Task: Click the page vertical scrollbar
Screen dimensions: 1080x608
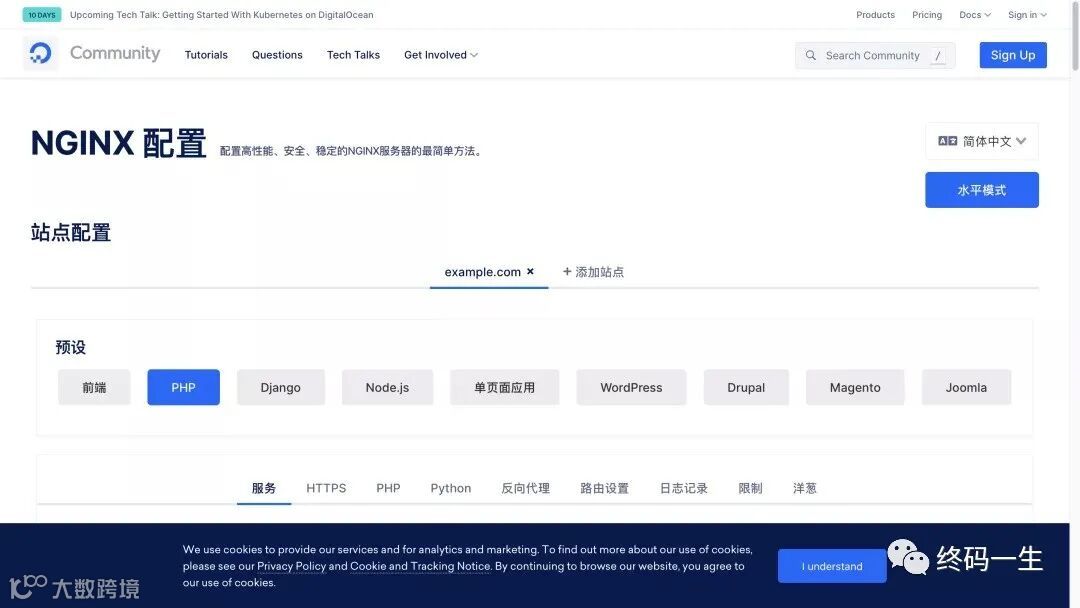Action: click(x=1075, y=34)
